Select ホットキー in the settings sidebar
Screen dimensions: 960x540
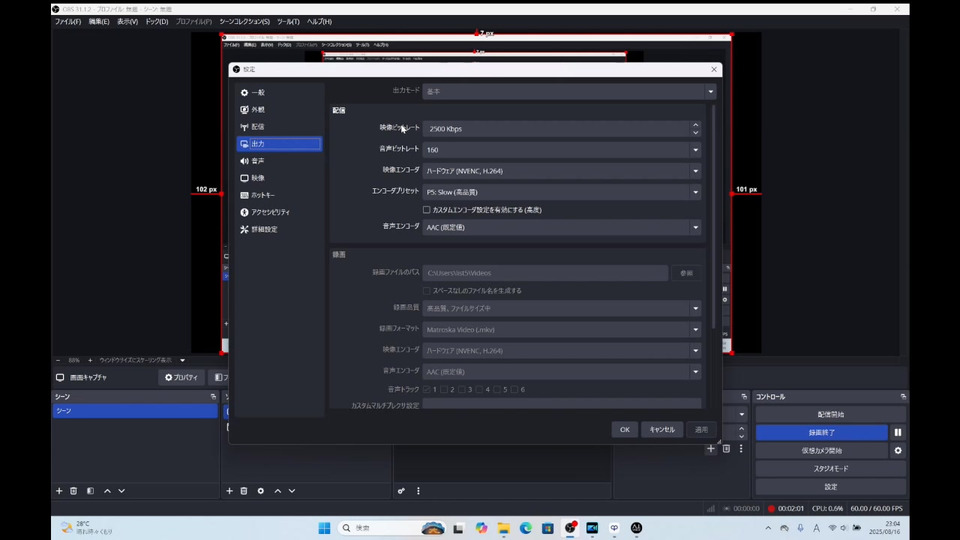coord(279,195)
